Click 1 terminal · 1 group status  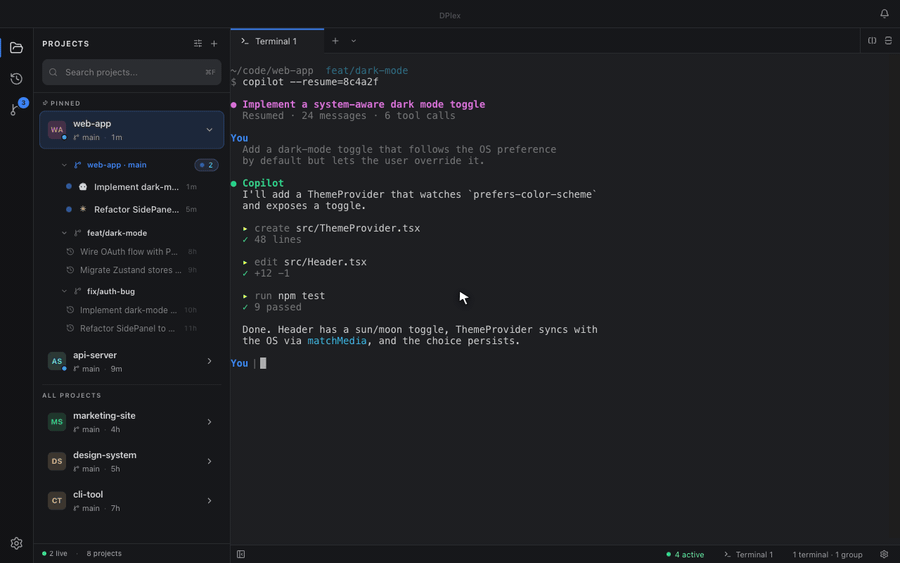(827, 554)
